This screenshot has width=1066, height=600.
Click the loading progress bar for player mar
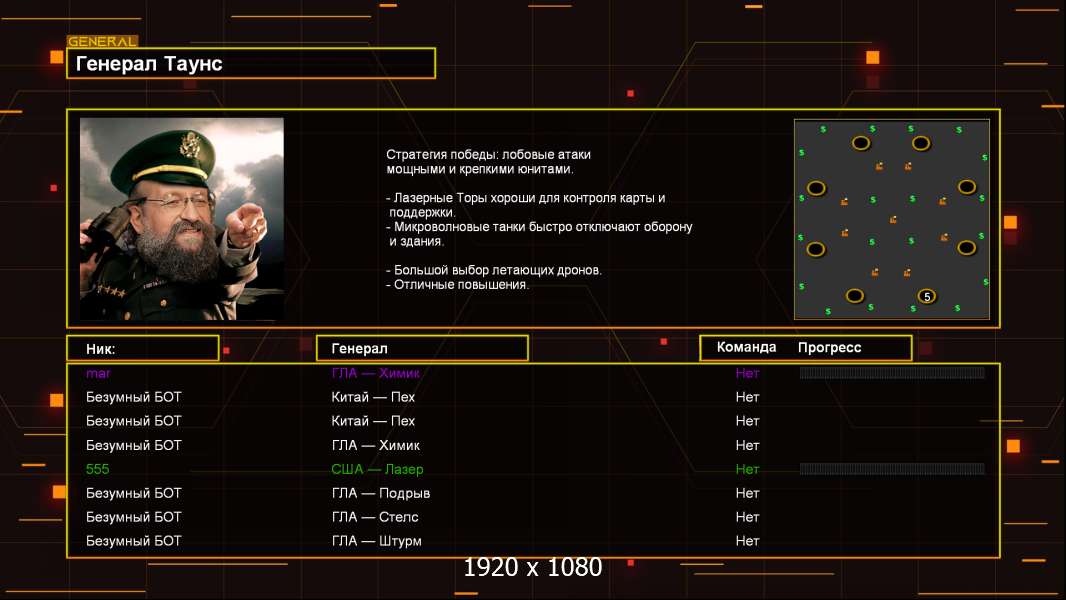coord(892,373)
